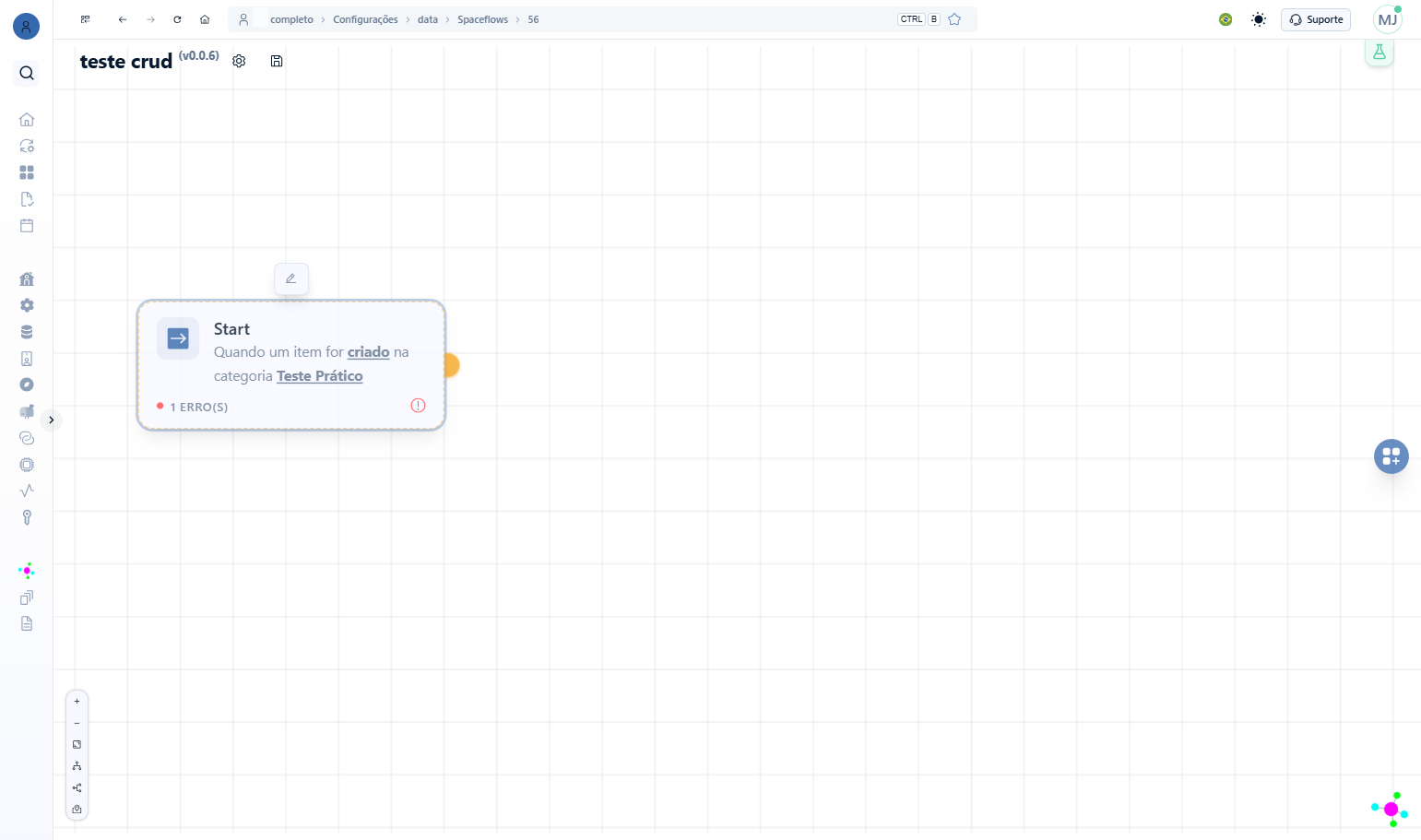
Task: Open the compass icon in the sidebar
Action: 27,385
